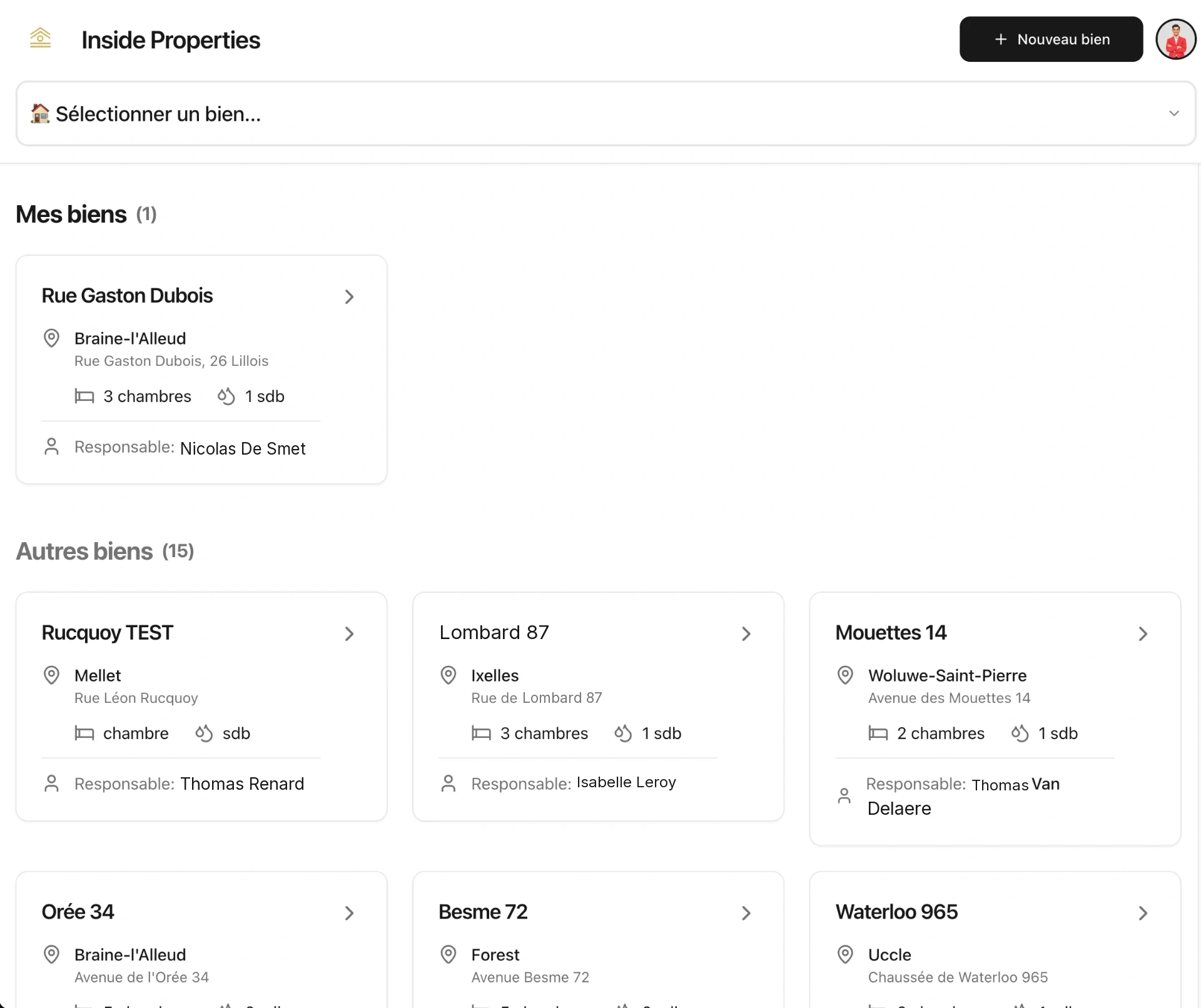Click the Inside Properties house logo icon

pyautogui.click(x=41, y=38)
